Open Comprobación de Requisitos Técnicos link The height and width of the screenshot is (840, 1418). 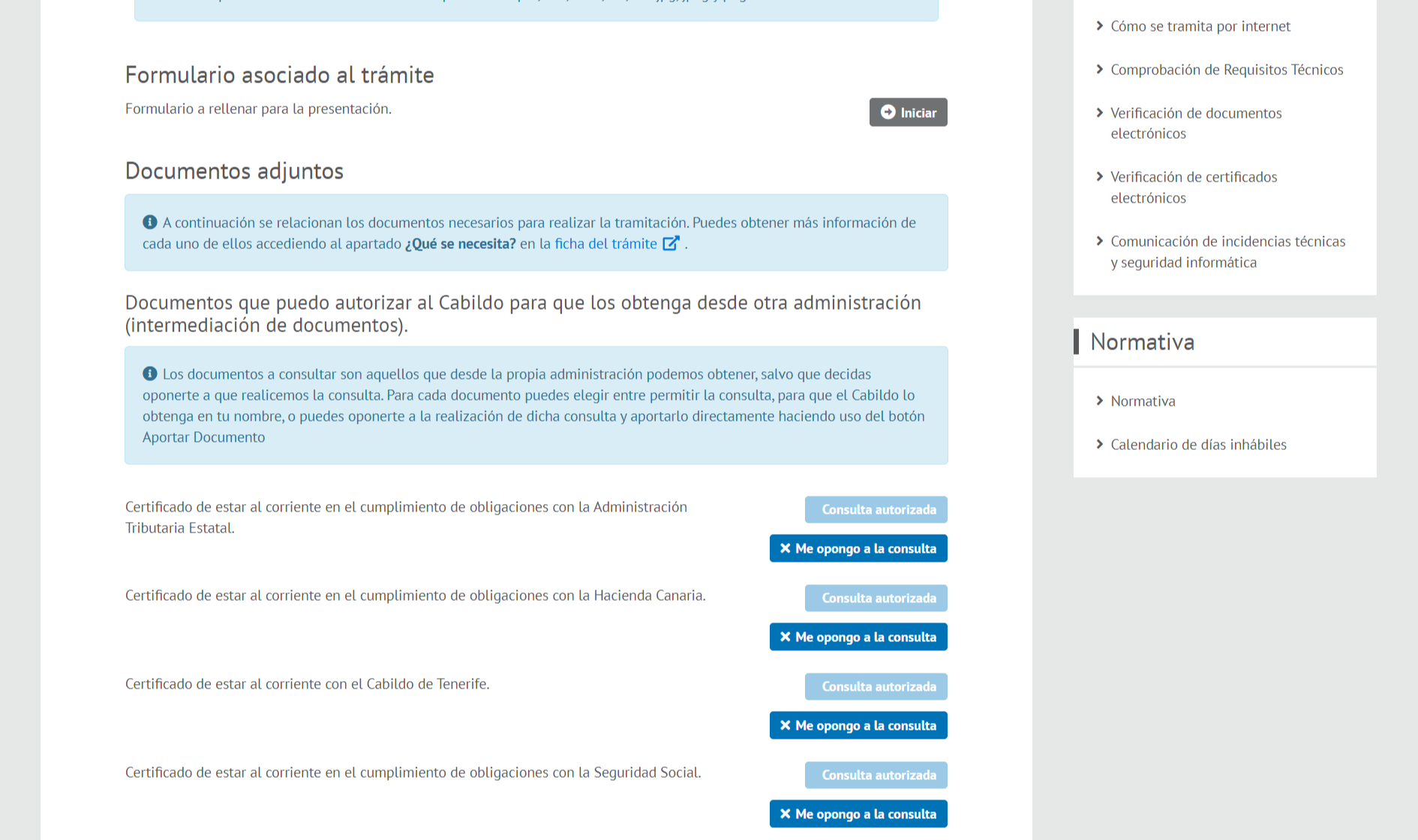[1227, 70]
